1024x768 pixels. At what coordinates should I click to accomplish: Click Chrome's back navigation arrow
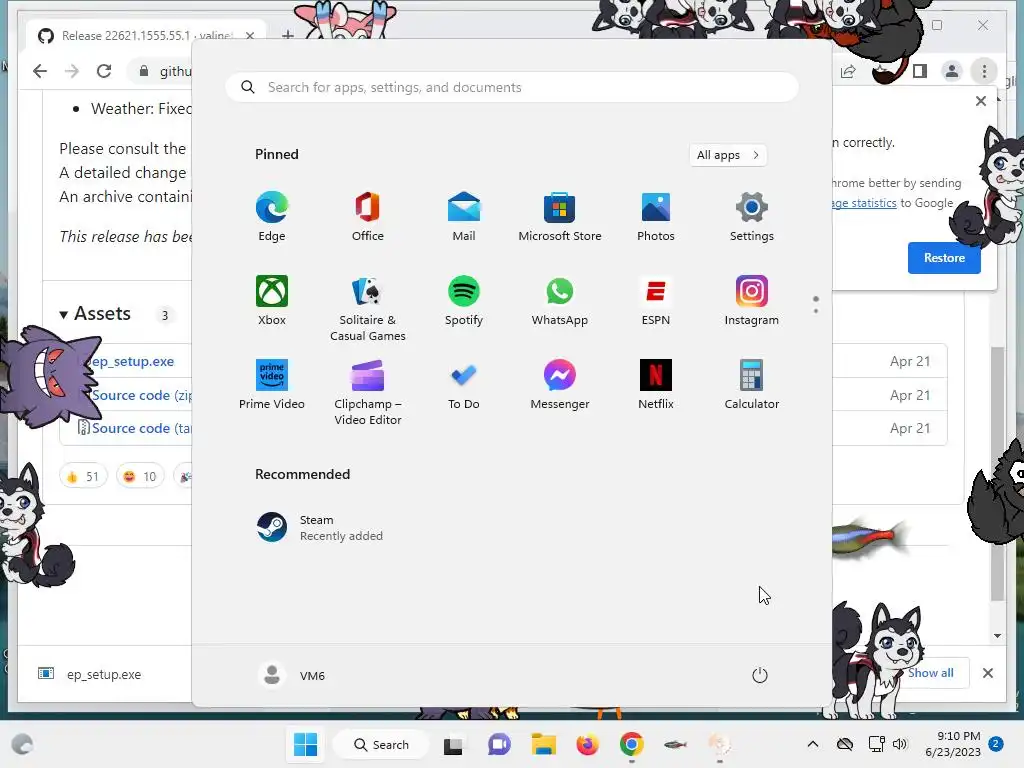(x=40, y=71)
